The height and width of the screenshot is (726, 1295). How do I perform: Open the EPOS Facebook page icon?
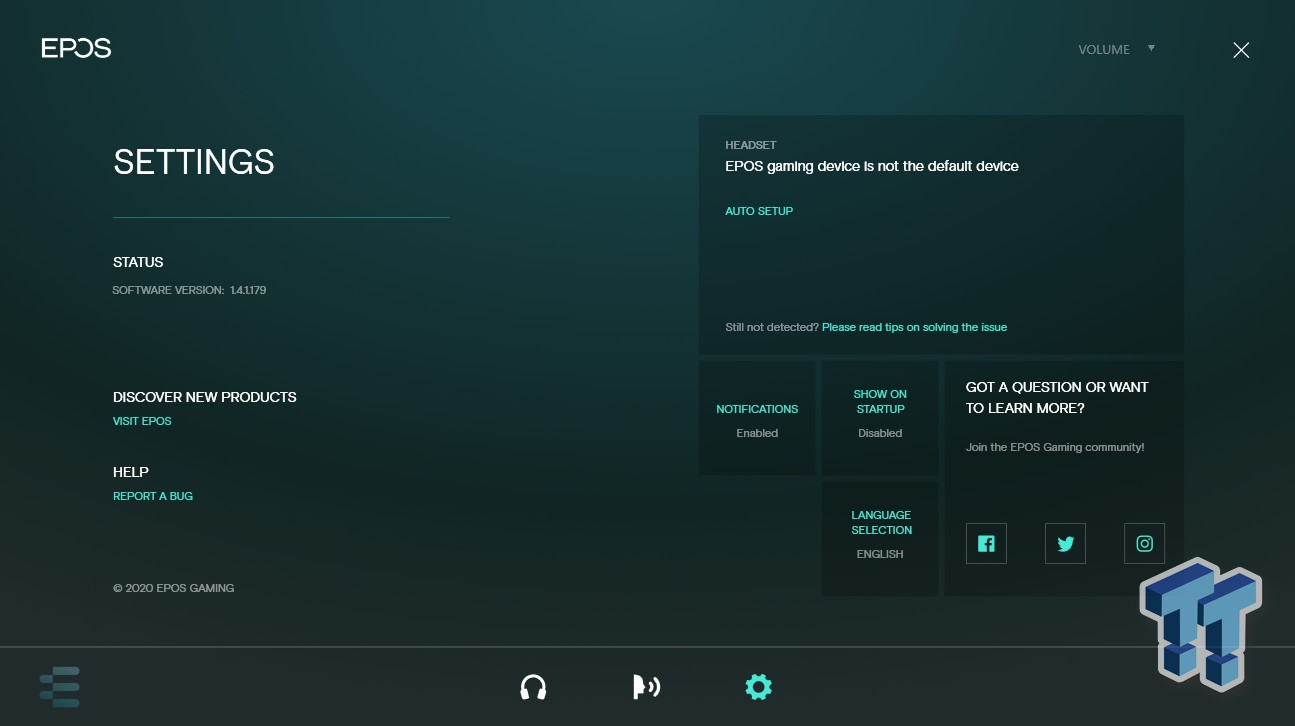pos(986,544)
